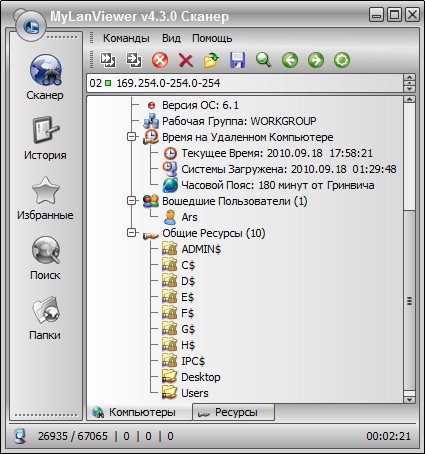
Task: Open the Поиск magnifier sidebar icon
Action: click(x=46, y=250)
